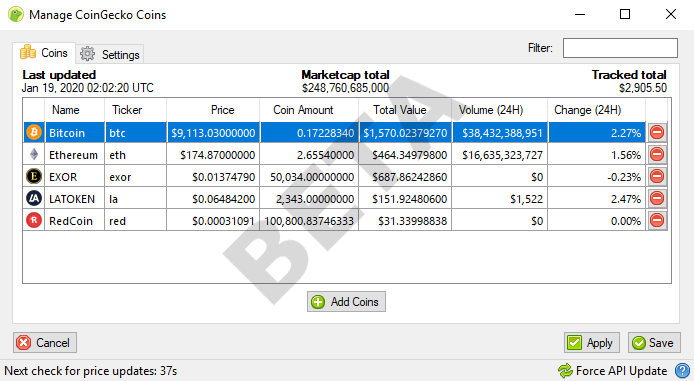This screenshot has width=694, height=381.
Task: Click the Add Coins button
Action: (x=346, y=302)
